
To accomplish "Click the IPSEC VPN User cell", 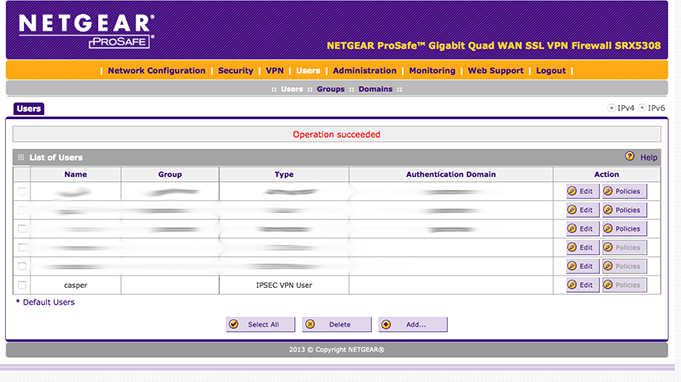I will coord(284,285).
